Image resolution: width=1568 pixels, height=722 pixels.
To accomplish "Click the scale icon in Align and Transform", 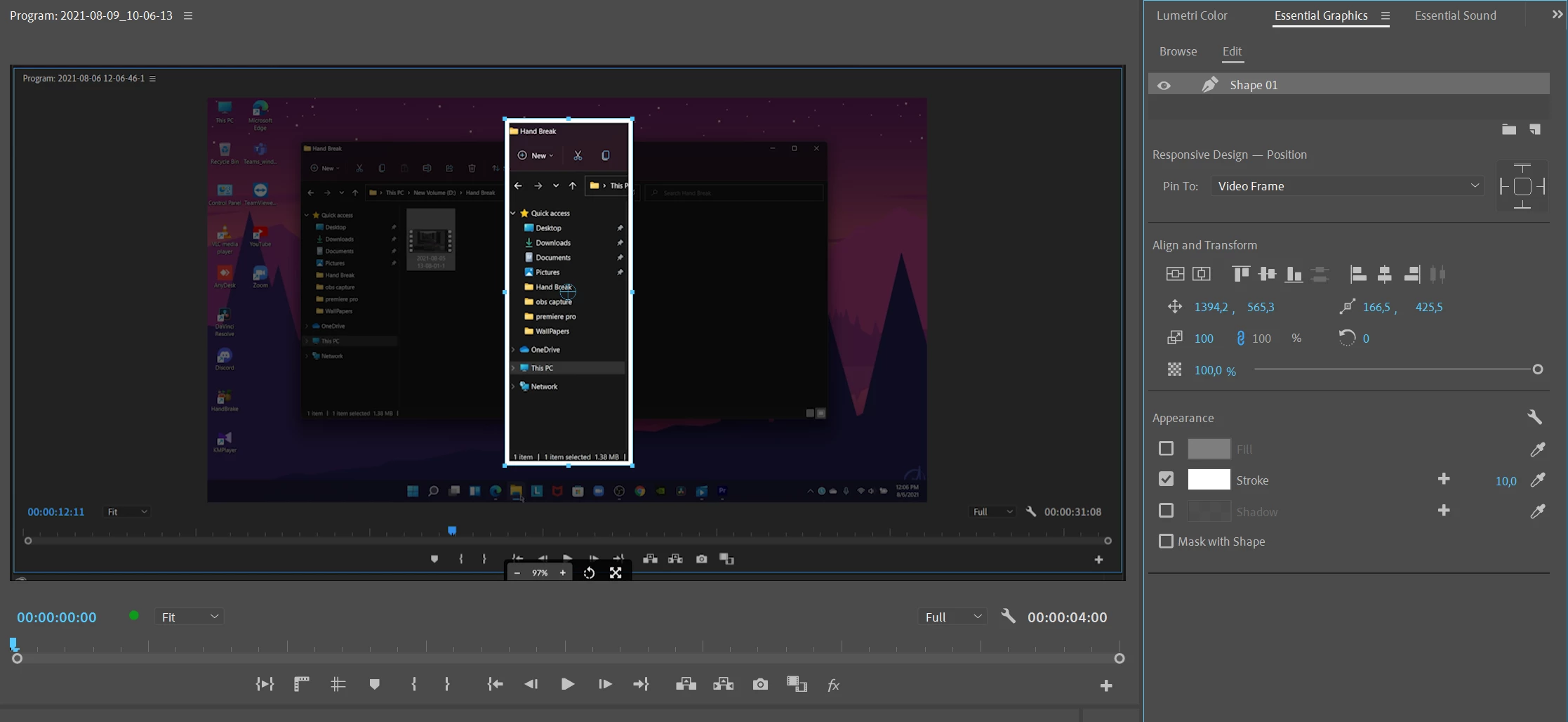I will [1174, 338].
